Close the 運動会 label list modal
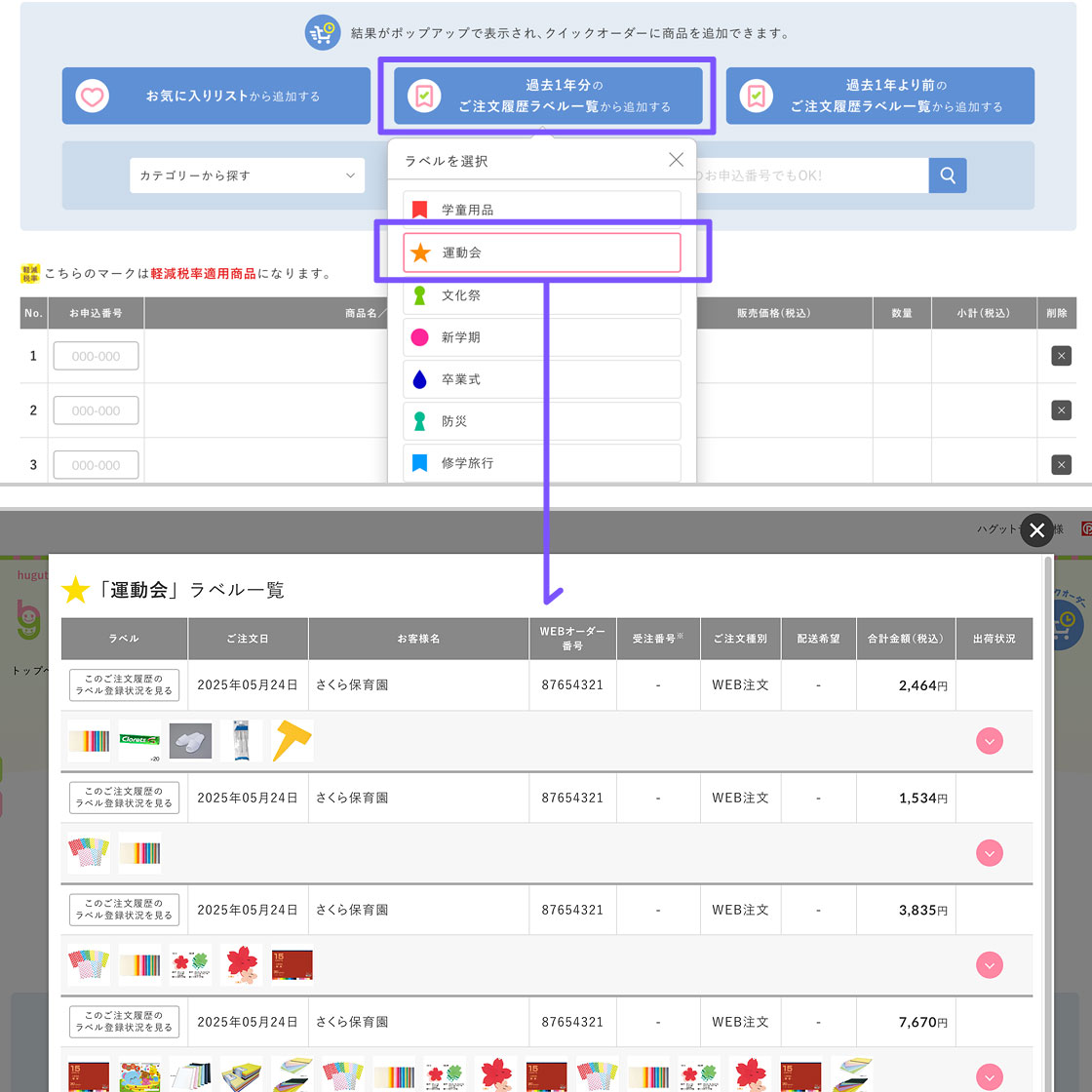This screenshot has width=1092, height=1092. click(1036, 529)
